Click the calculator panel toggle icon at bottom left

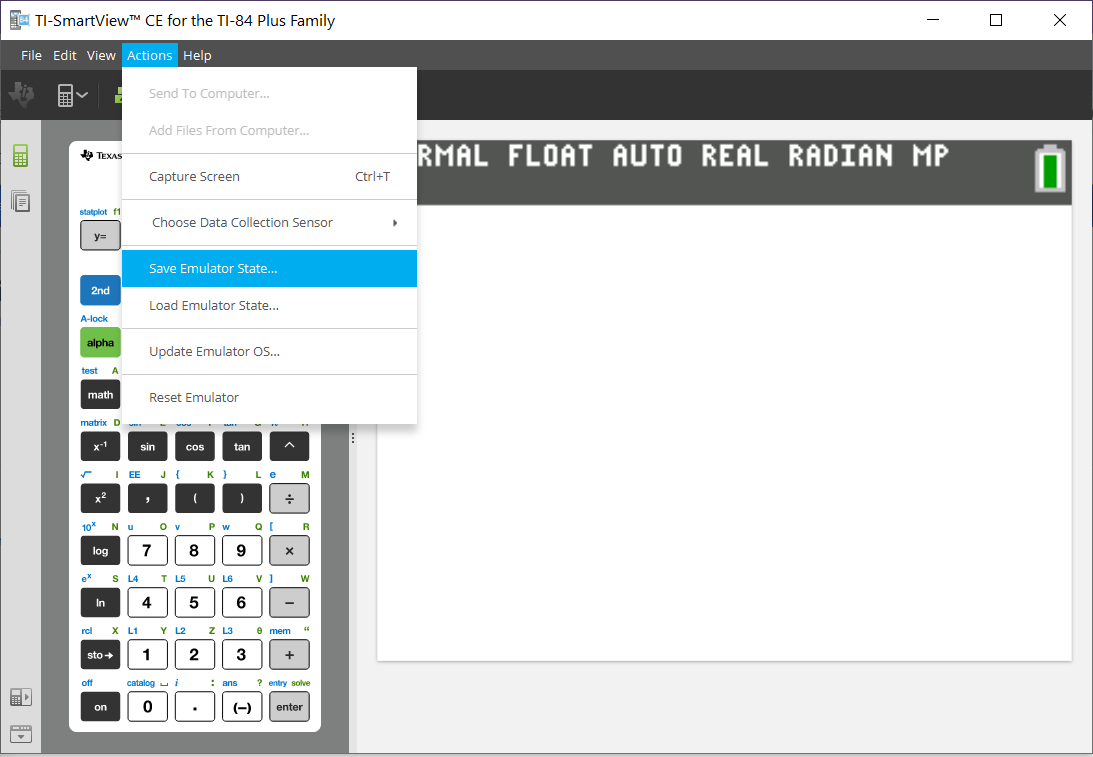[x=20, y=697]
